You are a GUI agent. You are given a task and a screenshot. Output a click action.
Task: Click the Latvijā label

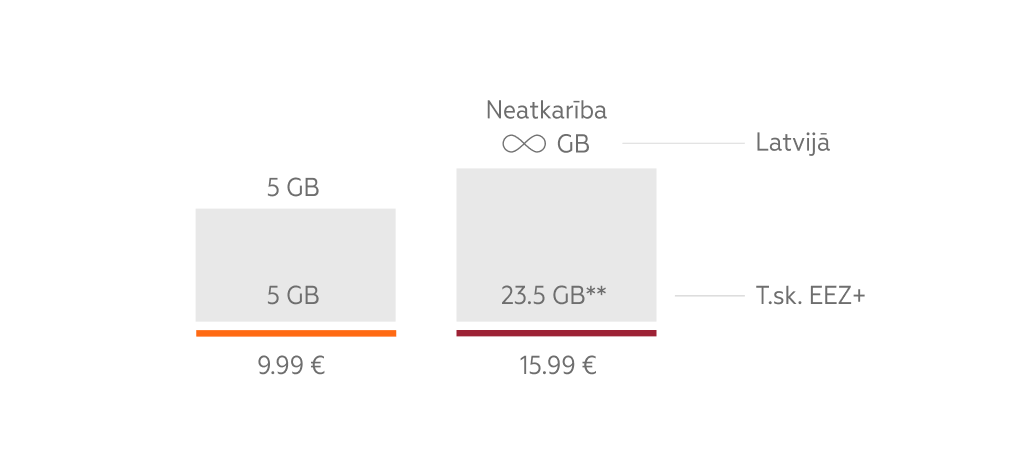[x=793, y=143]
